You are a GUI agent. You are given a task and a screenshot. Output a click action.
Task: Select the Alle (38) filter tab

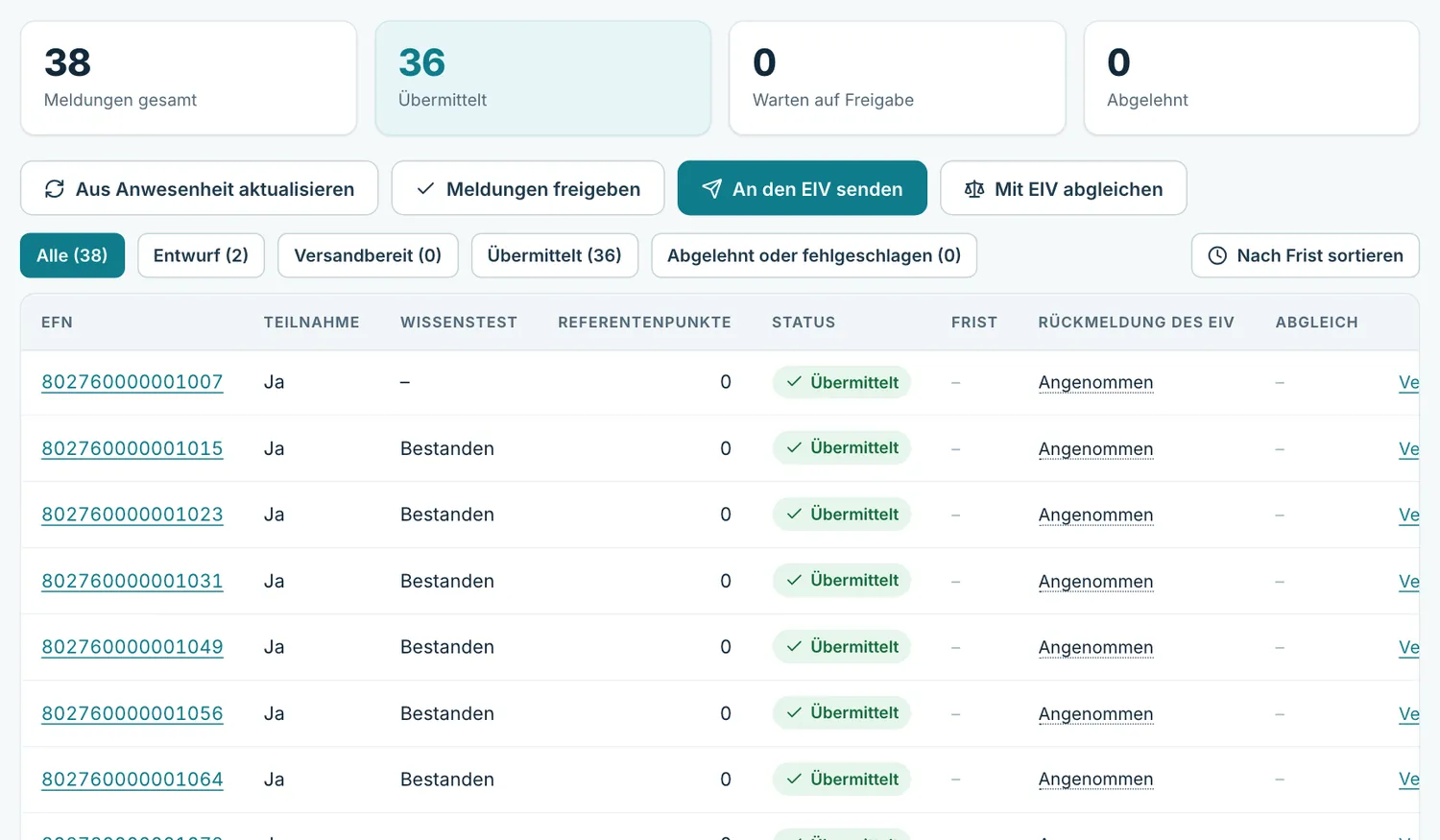tap(72, 255)
